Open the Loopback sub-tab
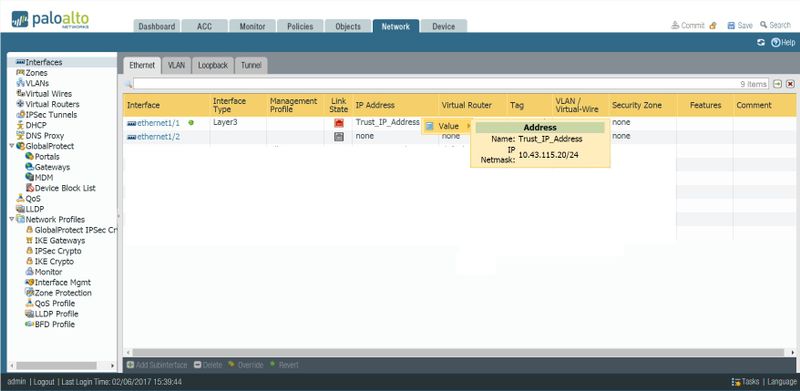This screenshot has width=800, height=391. 213,65
